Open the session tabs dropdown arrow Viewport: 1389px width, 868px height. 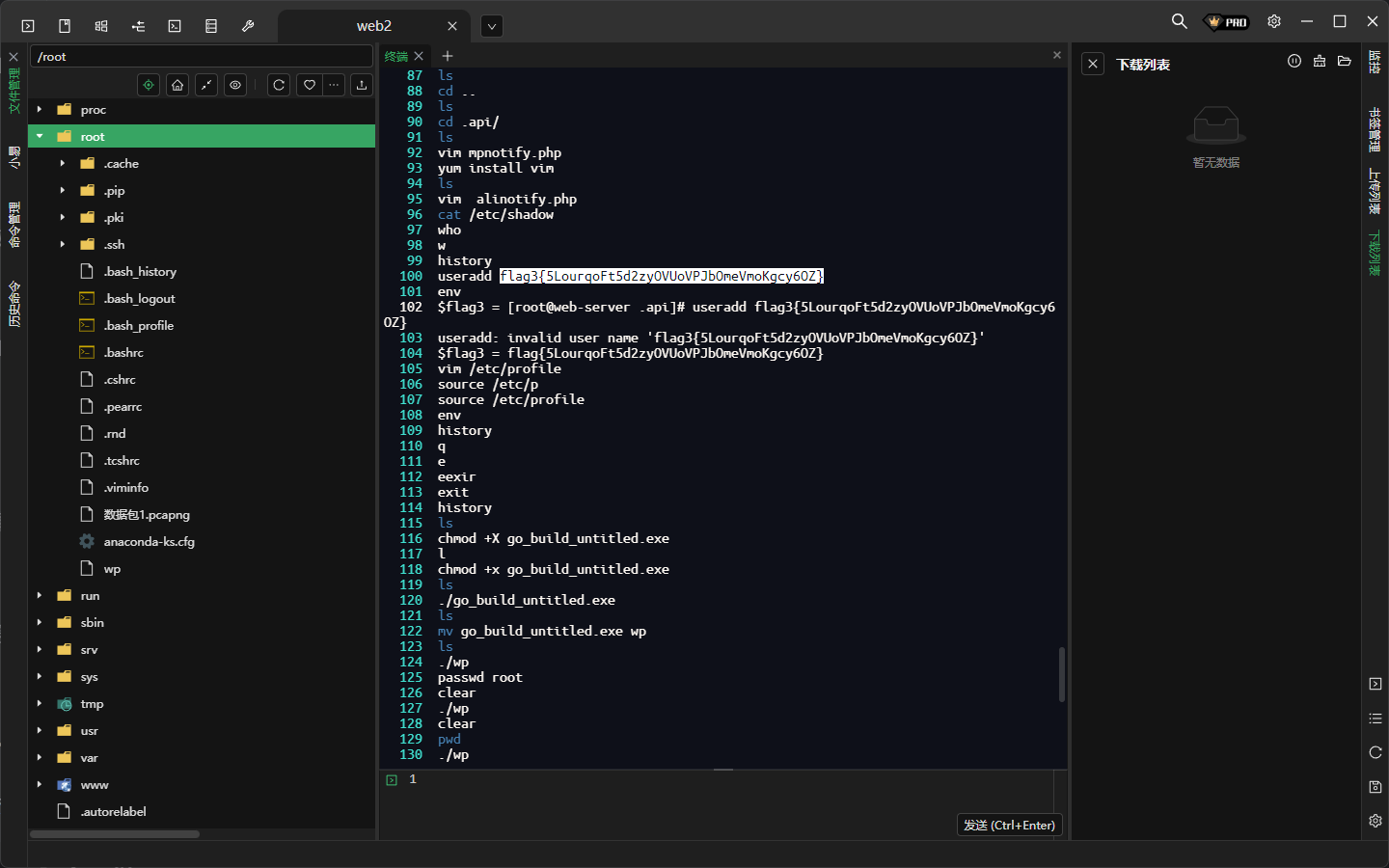pyautogui.click(x=492, y=26)
